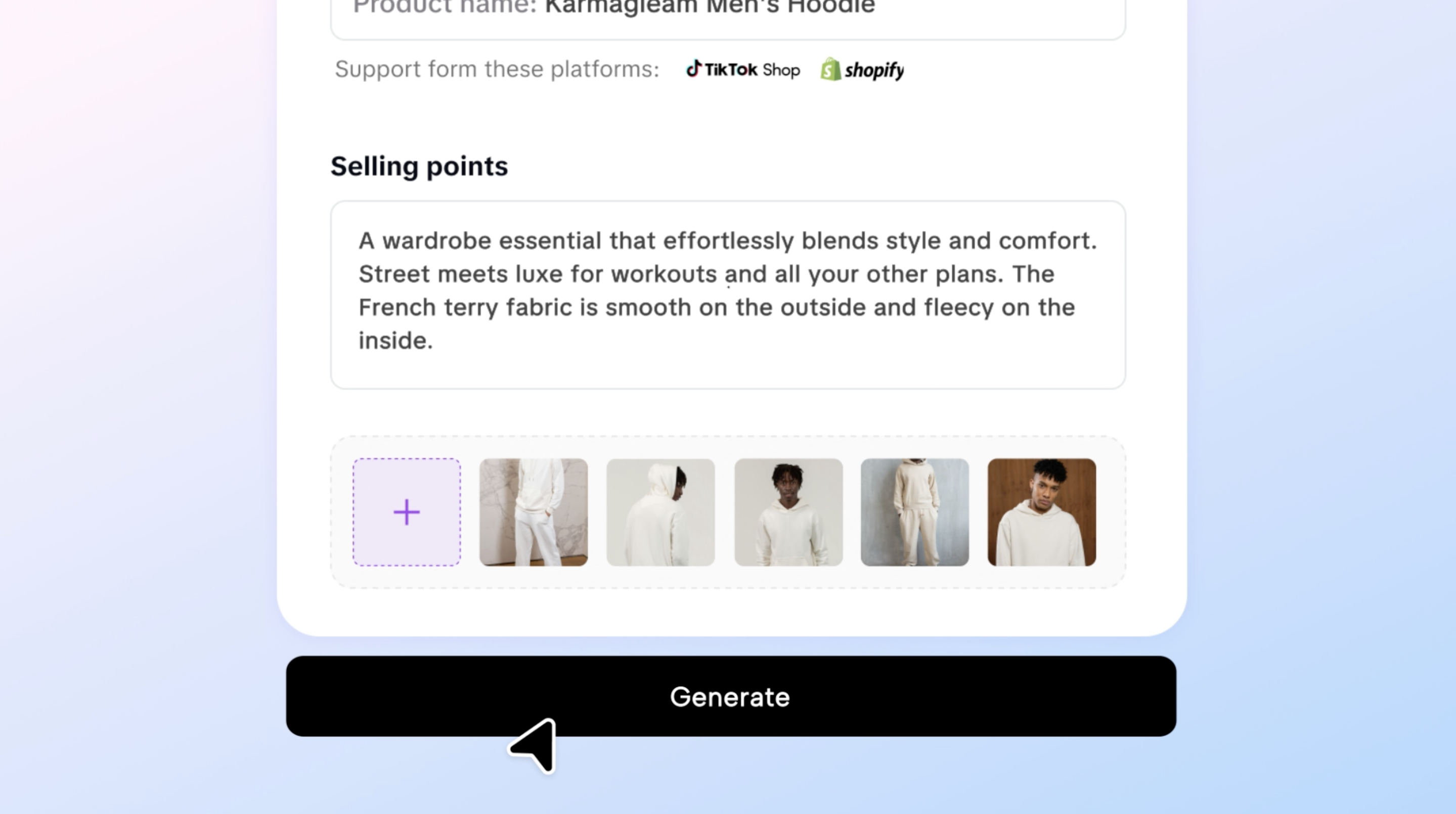Click the word "comfort." in selling points
Image resolution: width=1456 pixels, height=814 pixels.
click(1047, 241)
